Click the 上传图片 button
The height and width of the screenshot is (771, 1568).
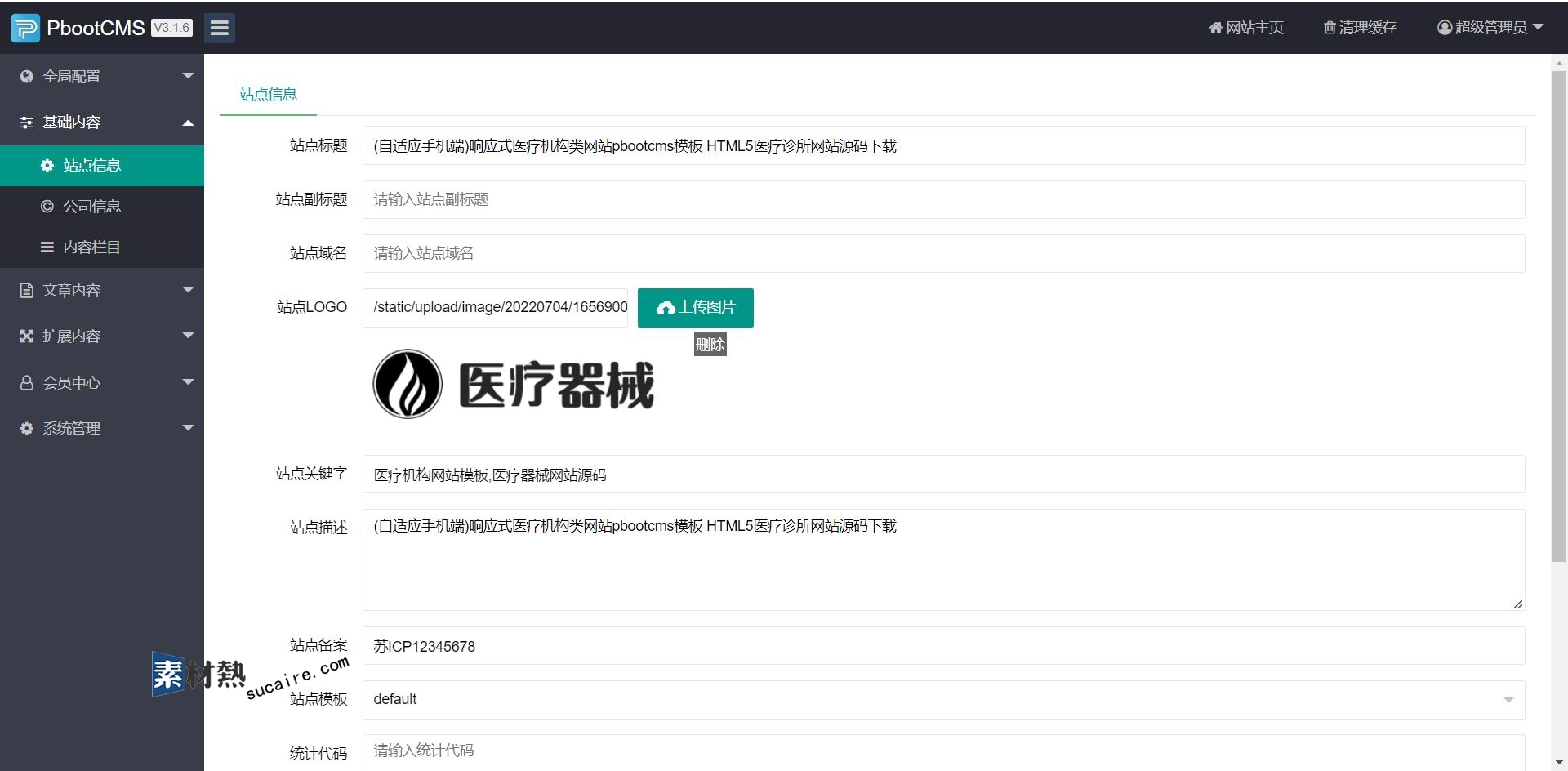click(x=696, y=308)
